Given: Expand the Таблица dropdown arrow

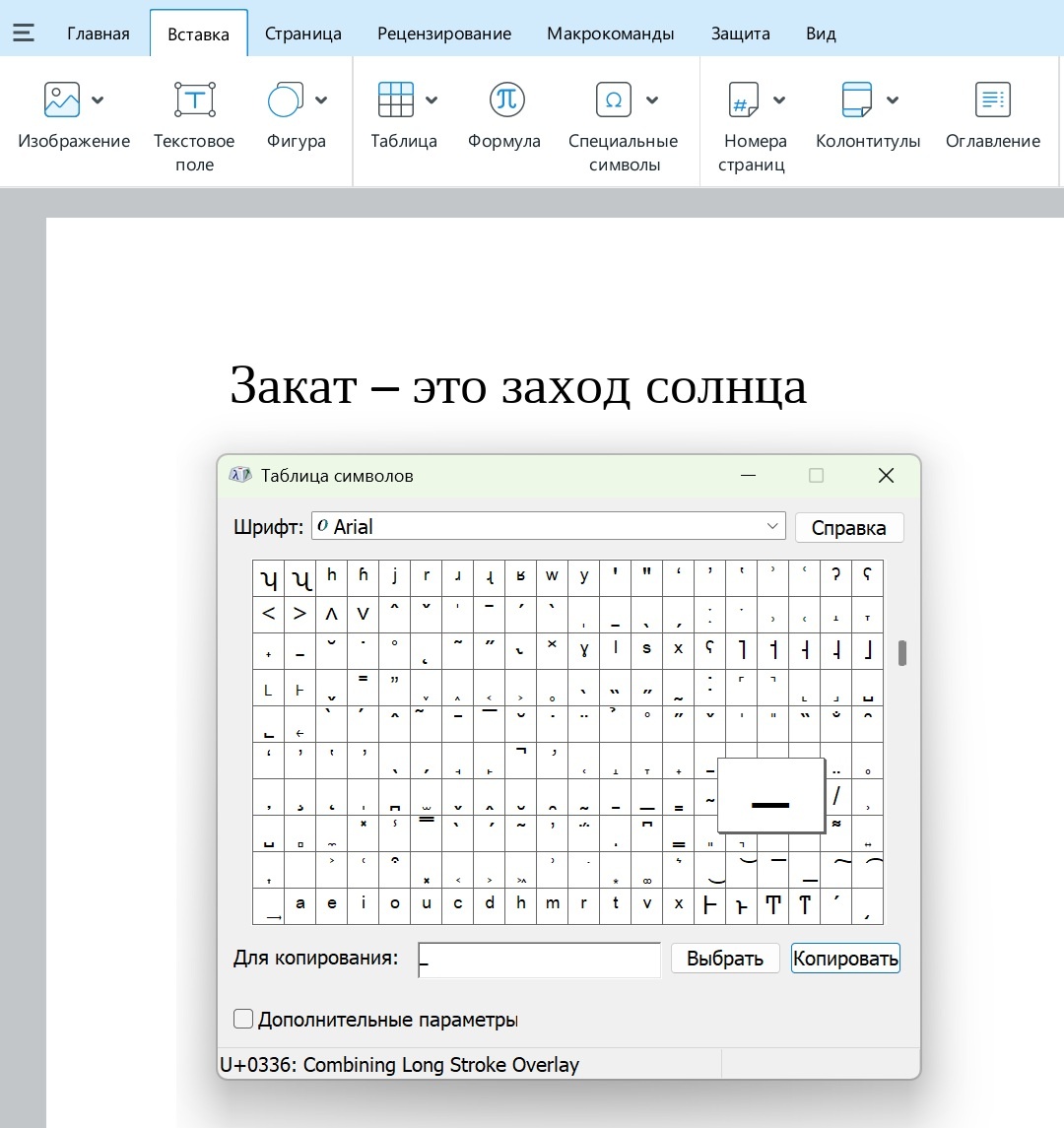Looking at the screenshot, I should [x=433, y=99].
